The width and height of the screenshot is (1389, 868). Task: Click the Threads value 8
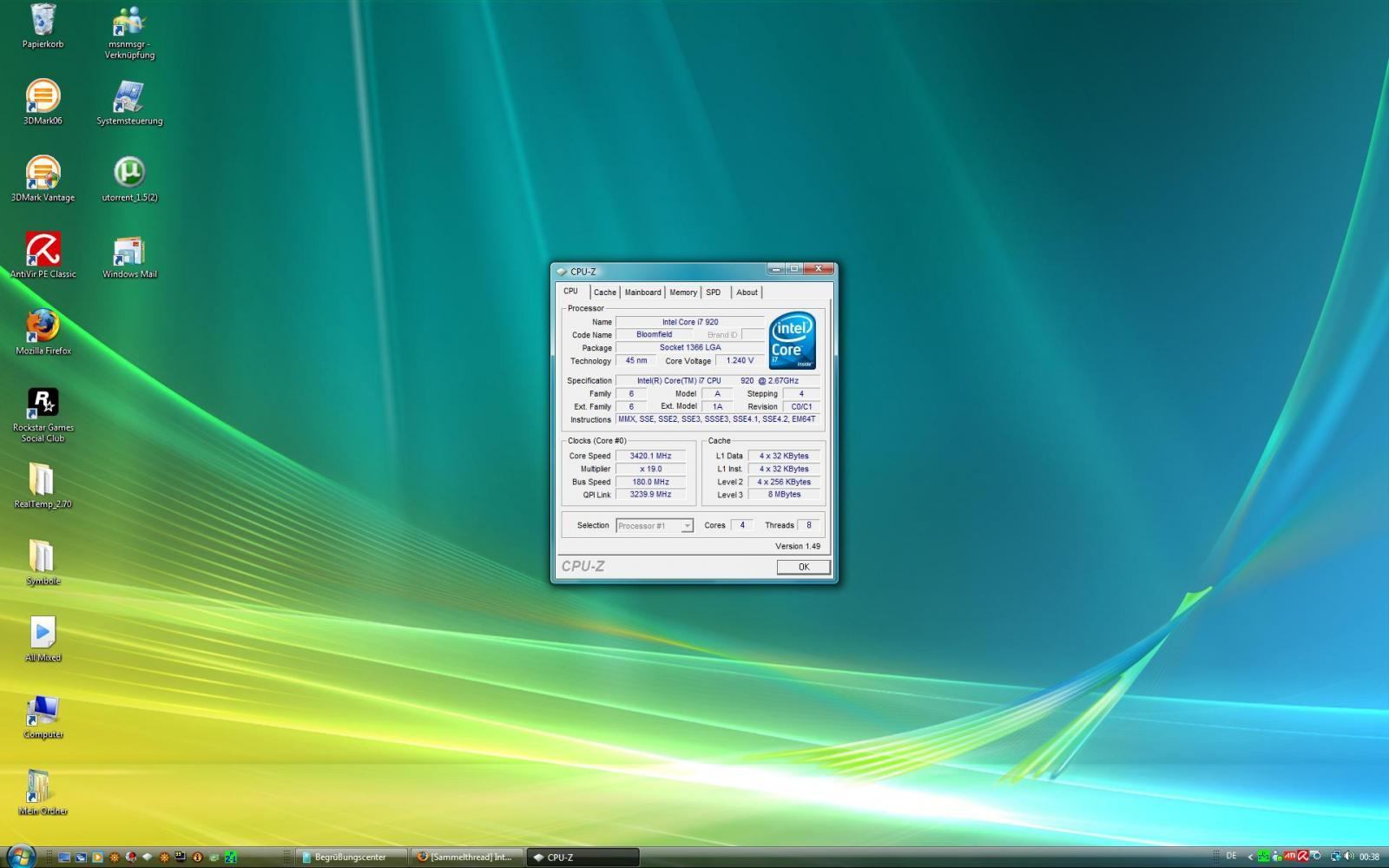(x=808, y=525)
